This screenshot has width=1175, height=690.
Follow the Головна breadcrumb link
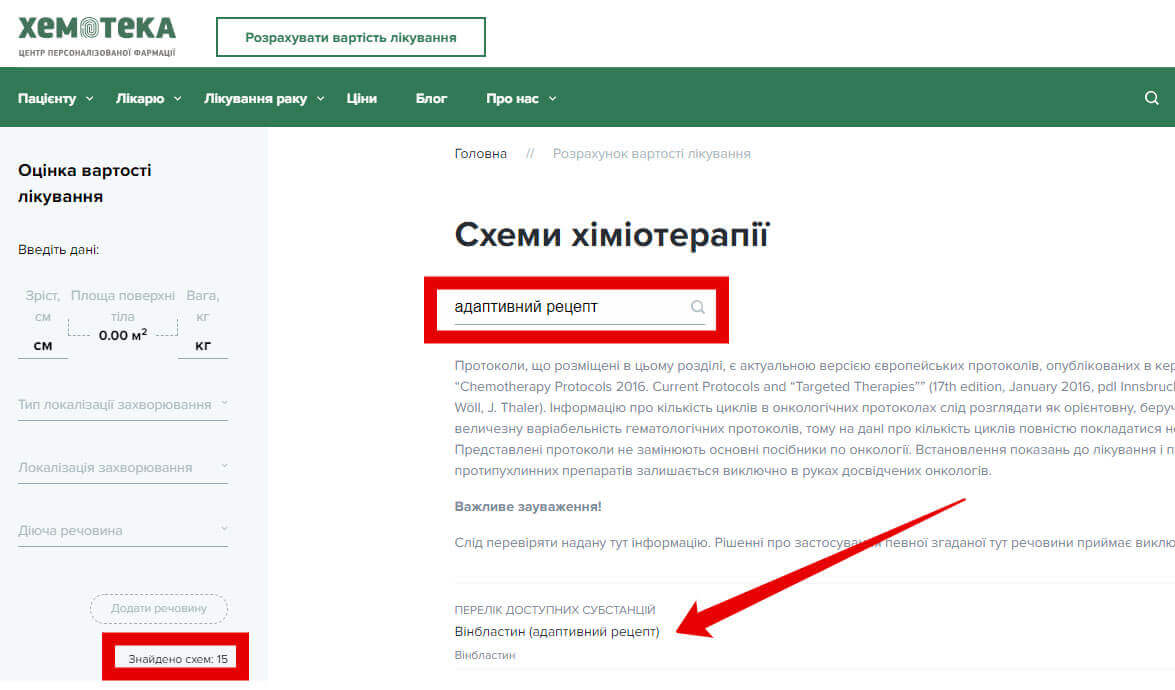[480, 153]
